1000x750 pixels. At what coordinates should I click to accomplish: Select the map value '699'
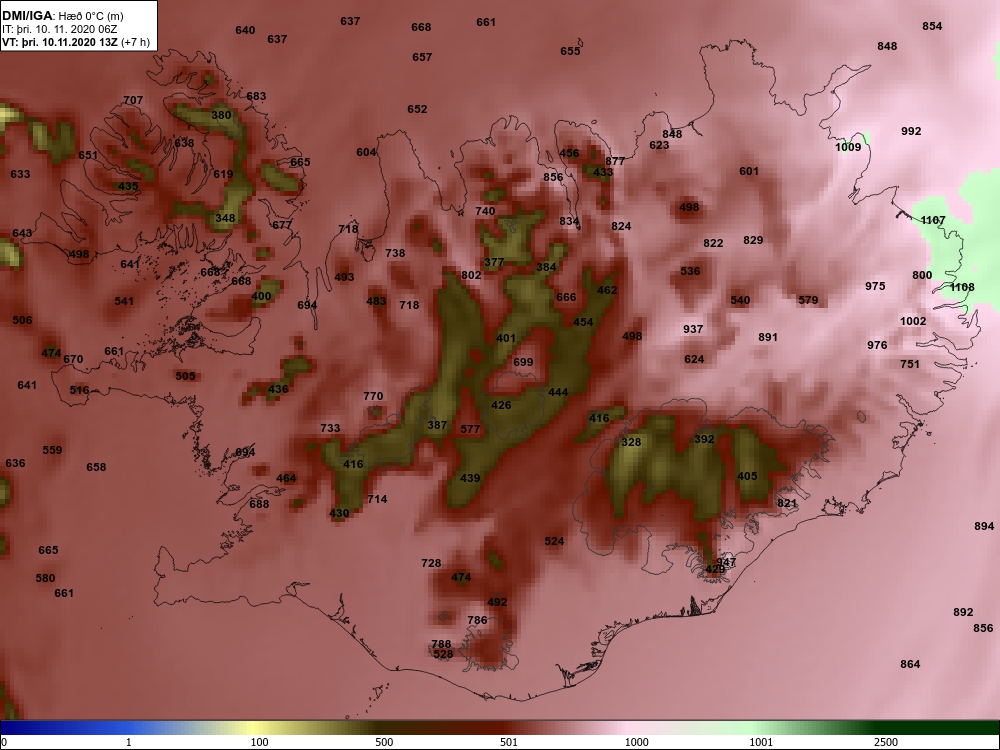click(523, 362)
